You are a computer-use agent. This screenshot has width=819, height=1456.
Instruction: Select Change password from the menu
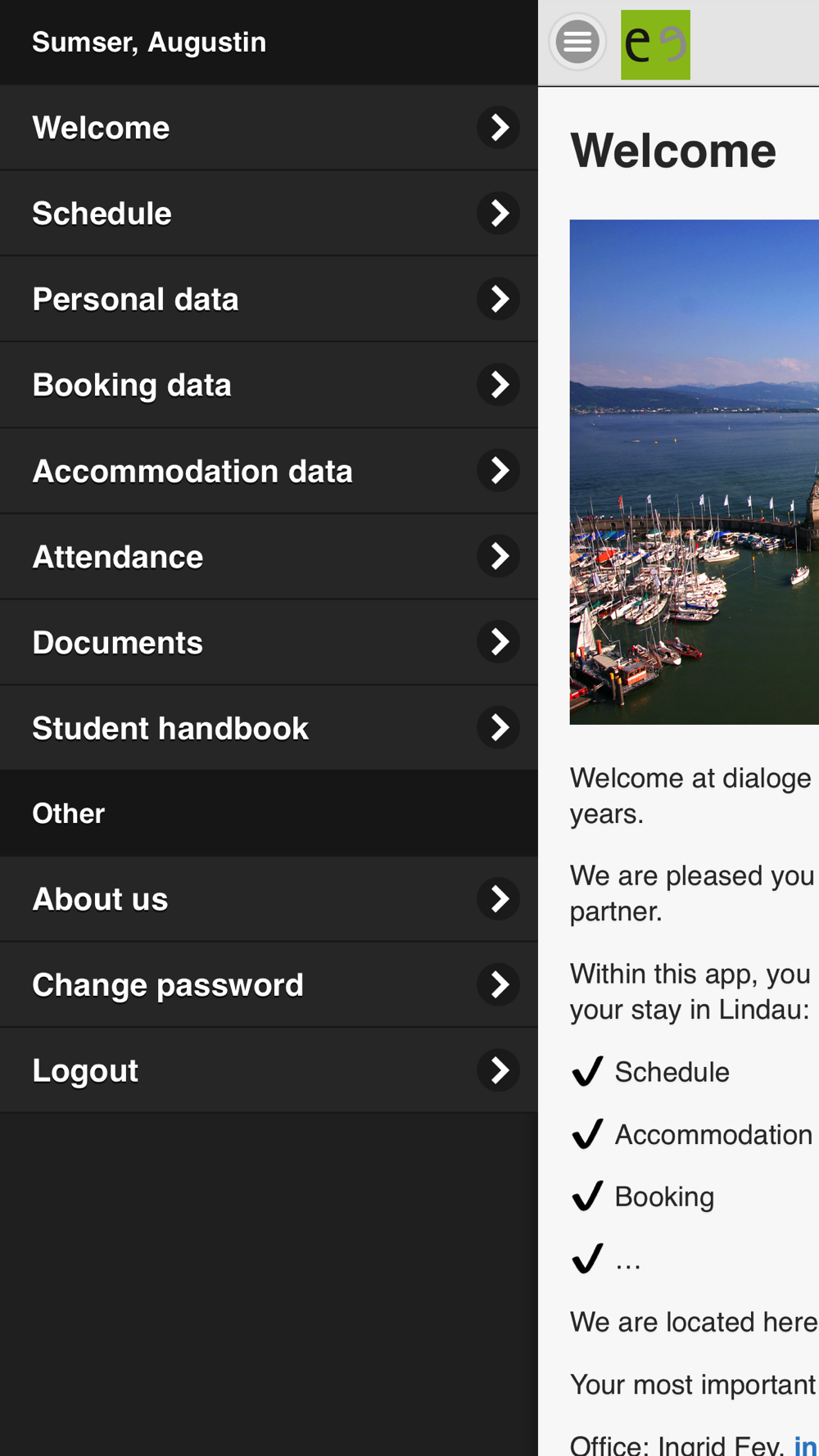[269, 985]
